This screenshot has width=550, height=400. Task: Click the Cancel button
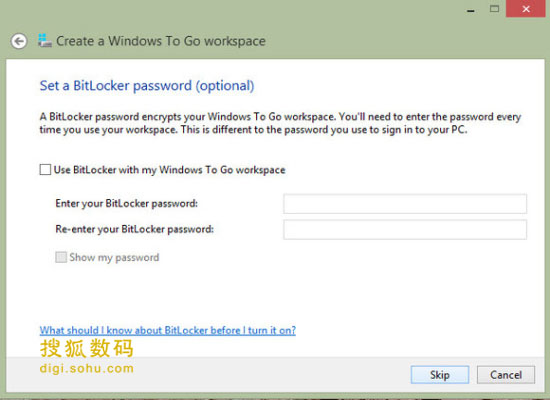[506, 375]
